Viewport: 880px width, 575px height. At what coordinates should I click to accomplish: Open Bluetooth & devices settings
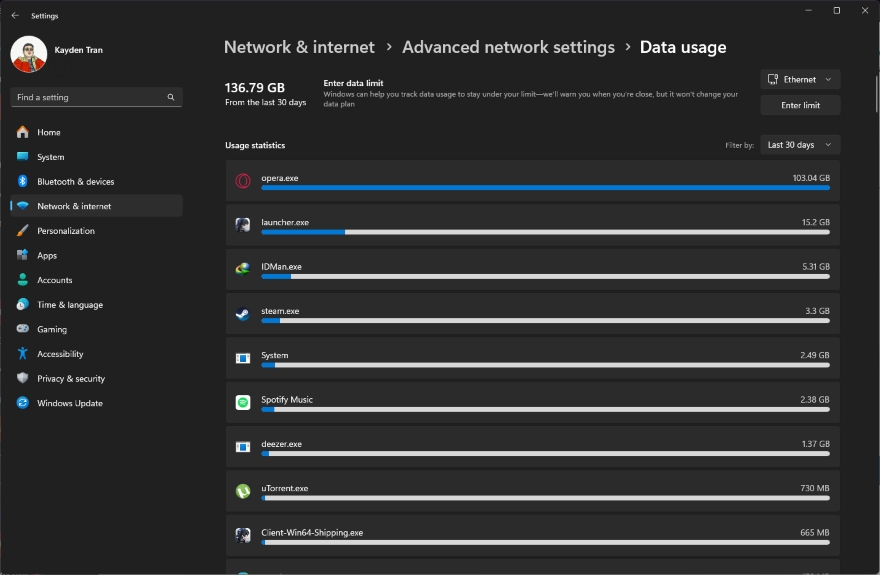(x=76, y=182)
